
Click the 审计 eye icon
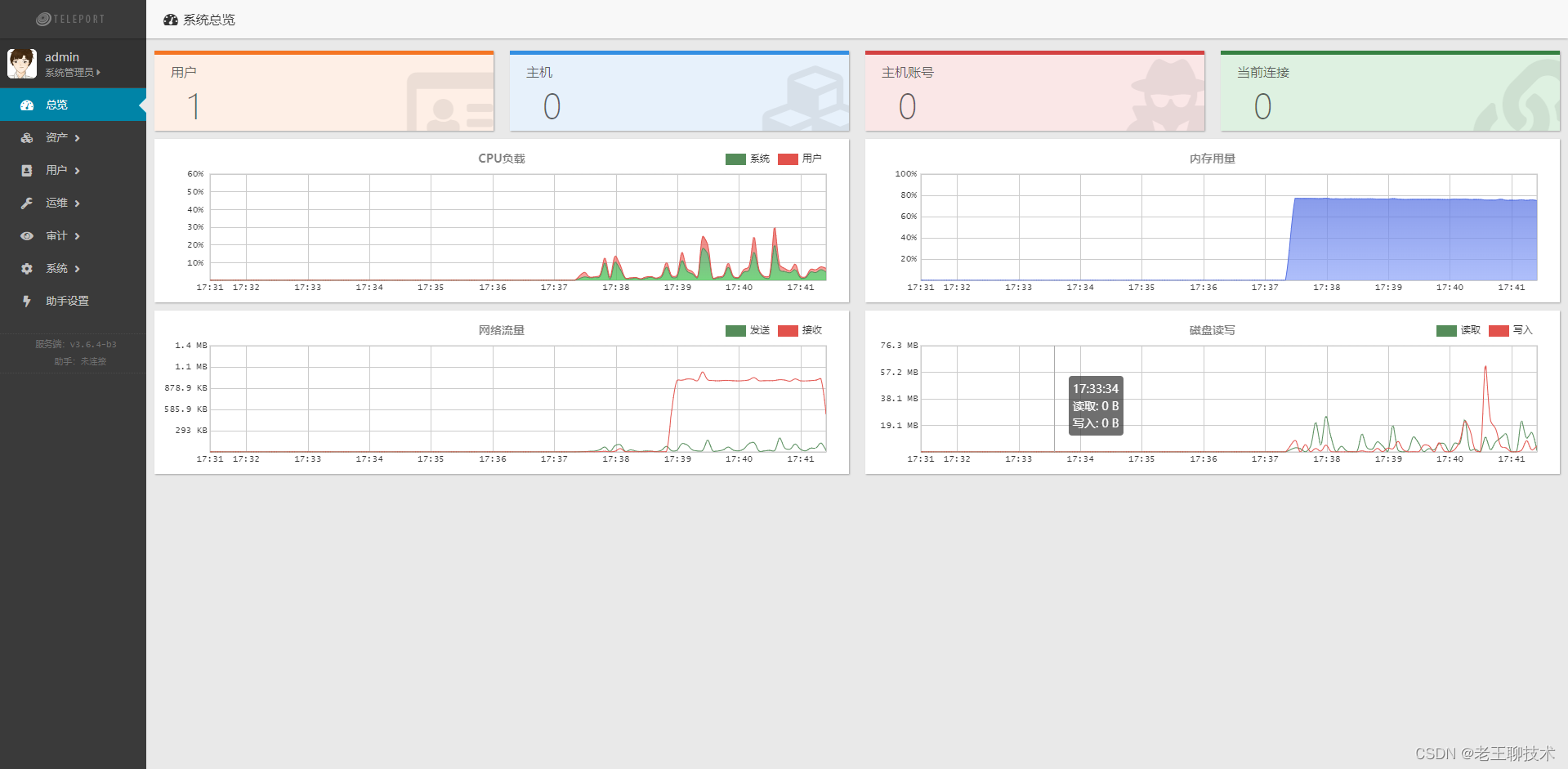point(27,236)
